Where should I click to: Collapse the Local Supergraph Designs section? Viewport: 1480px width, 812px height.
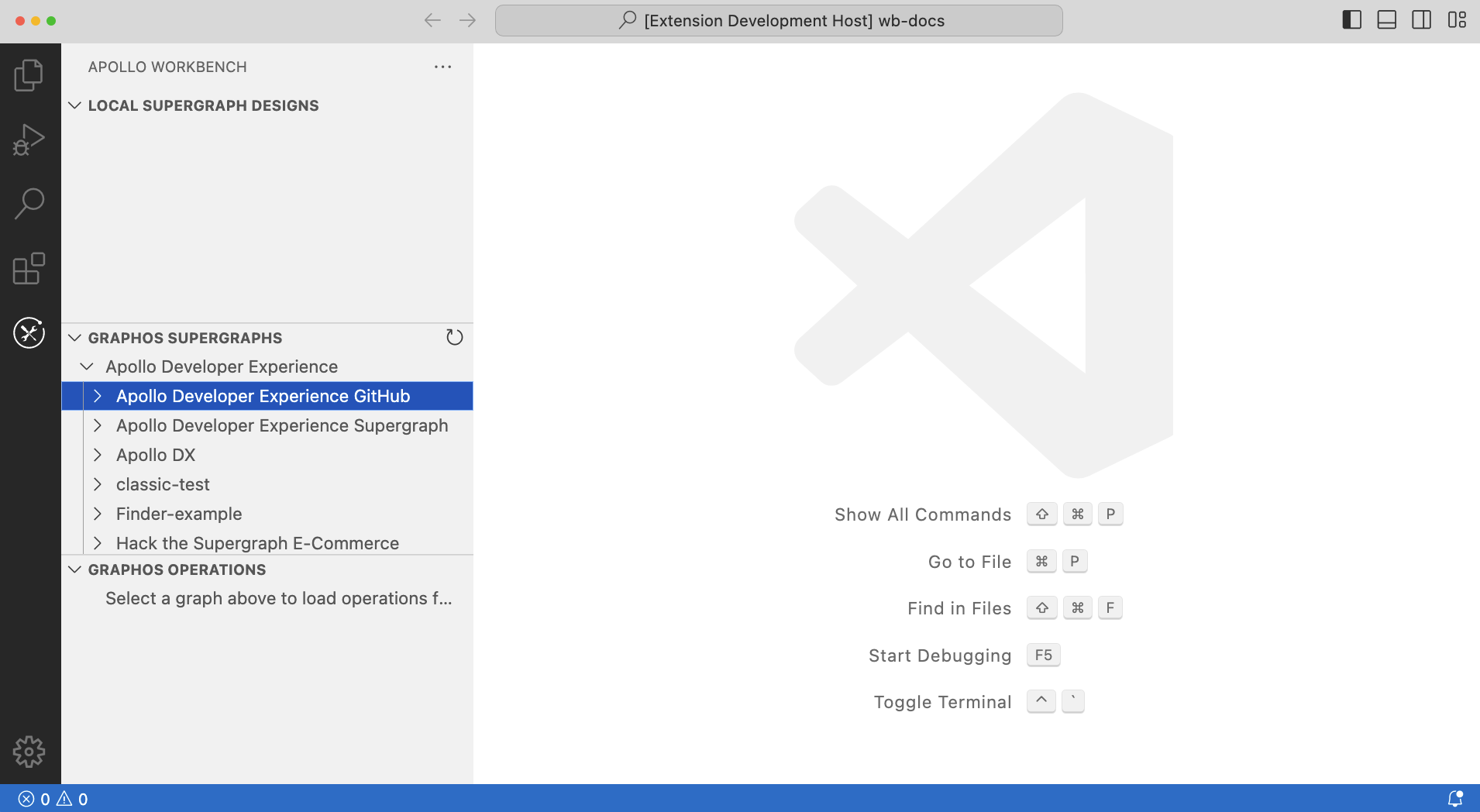point(75,105)
